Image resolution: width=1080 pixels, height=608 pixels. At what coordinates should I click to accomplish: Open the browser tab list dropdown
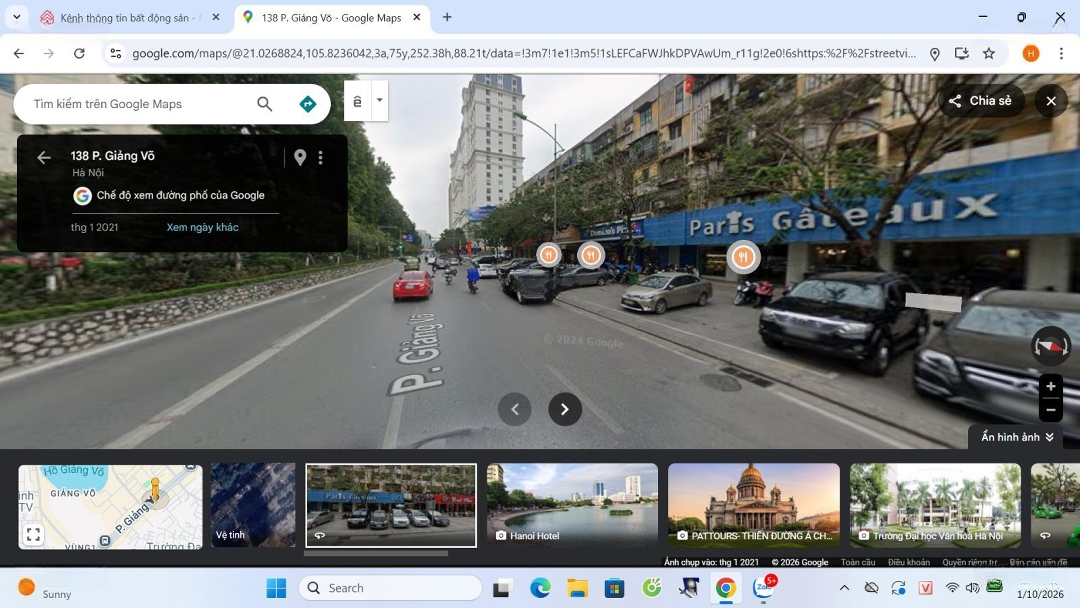tap(16, 17)
